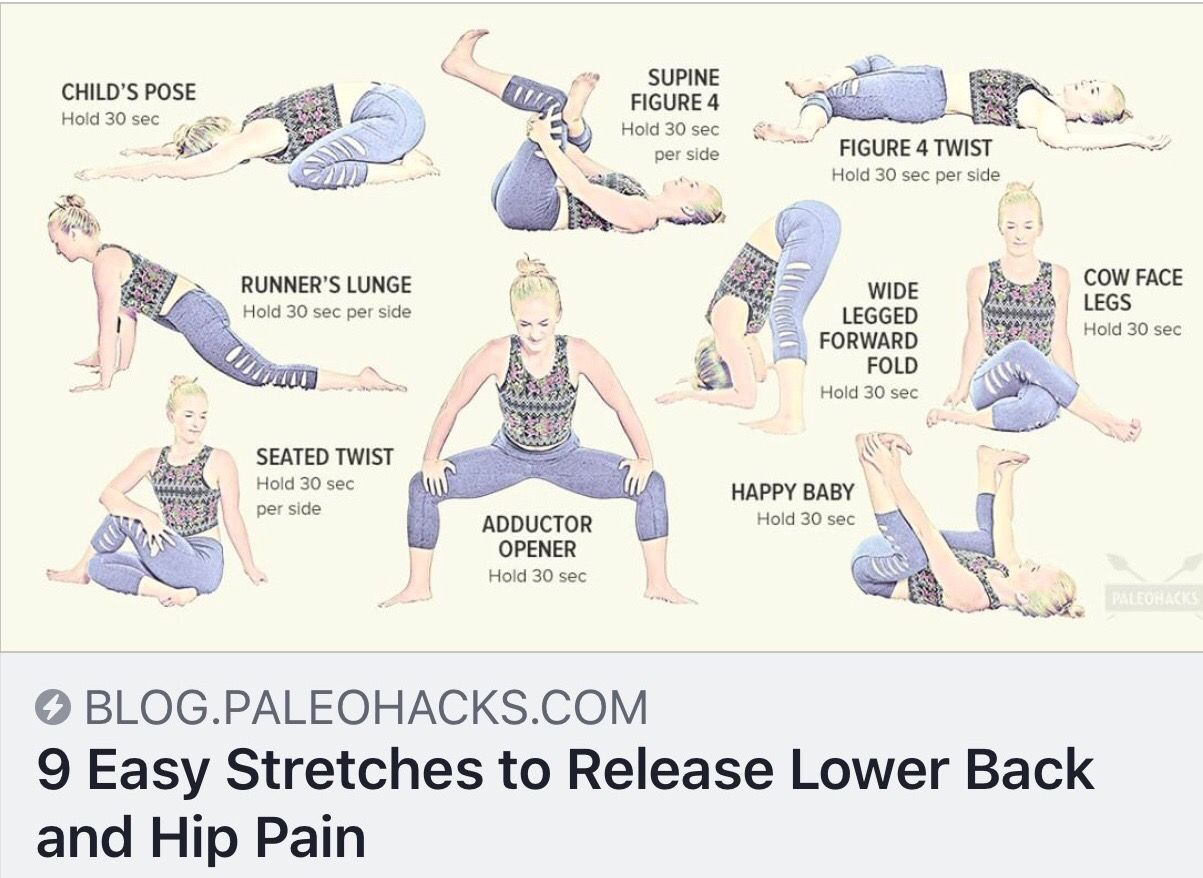Screen dimensions: 1203x878
Task: Click the RUNNER'S LUNGE text label
Action: point(326,285)
